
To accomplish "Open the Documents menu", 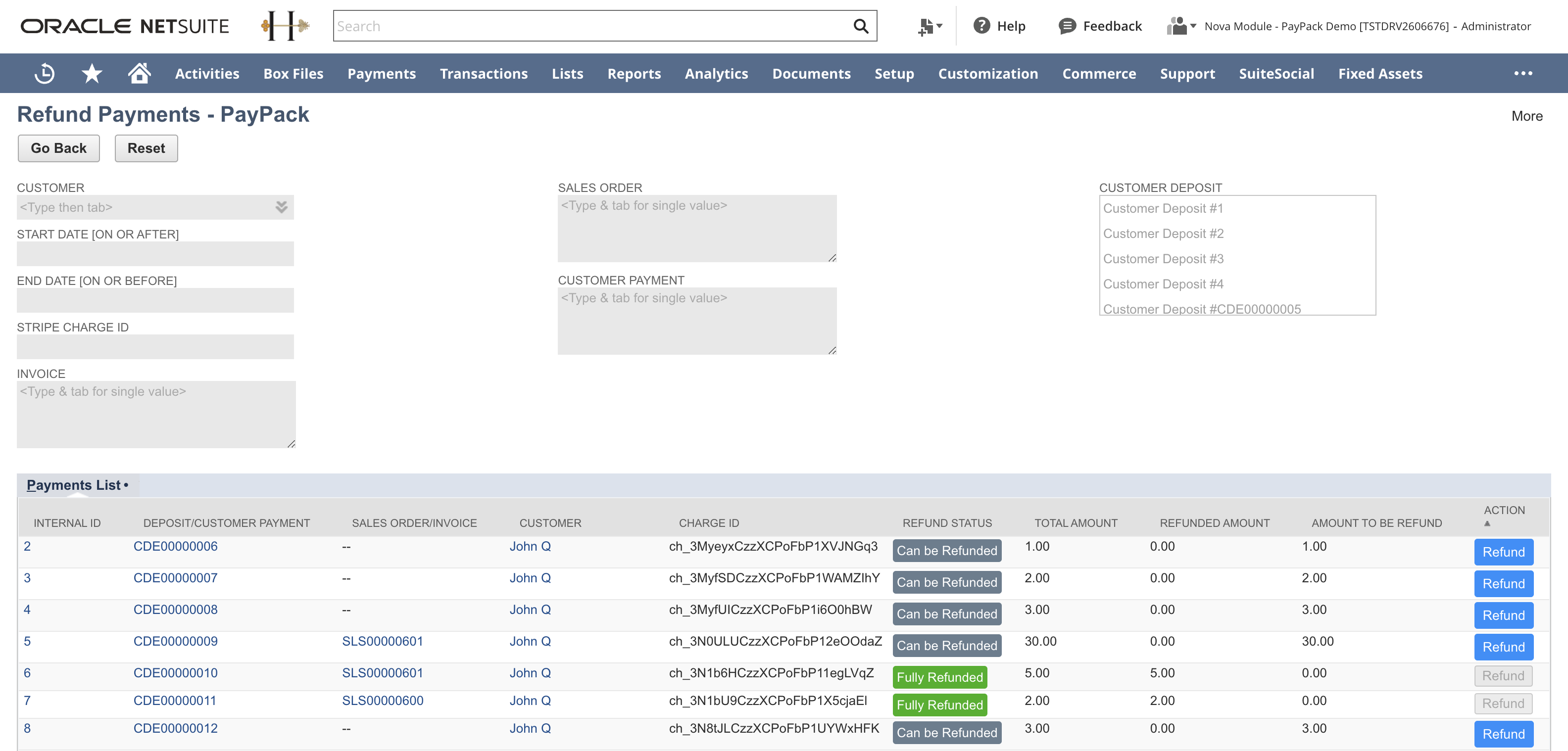I will pos(811,74).
